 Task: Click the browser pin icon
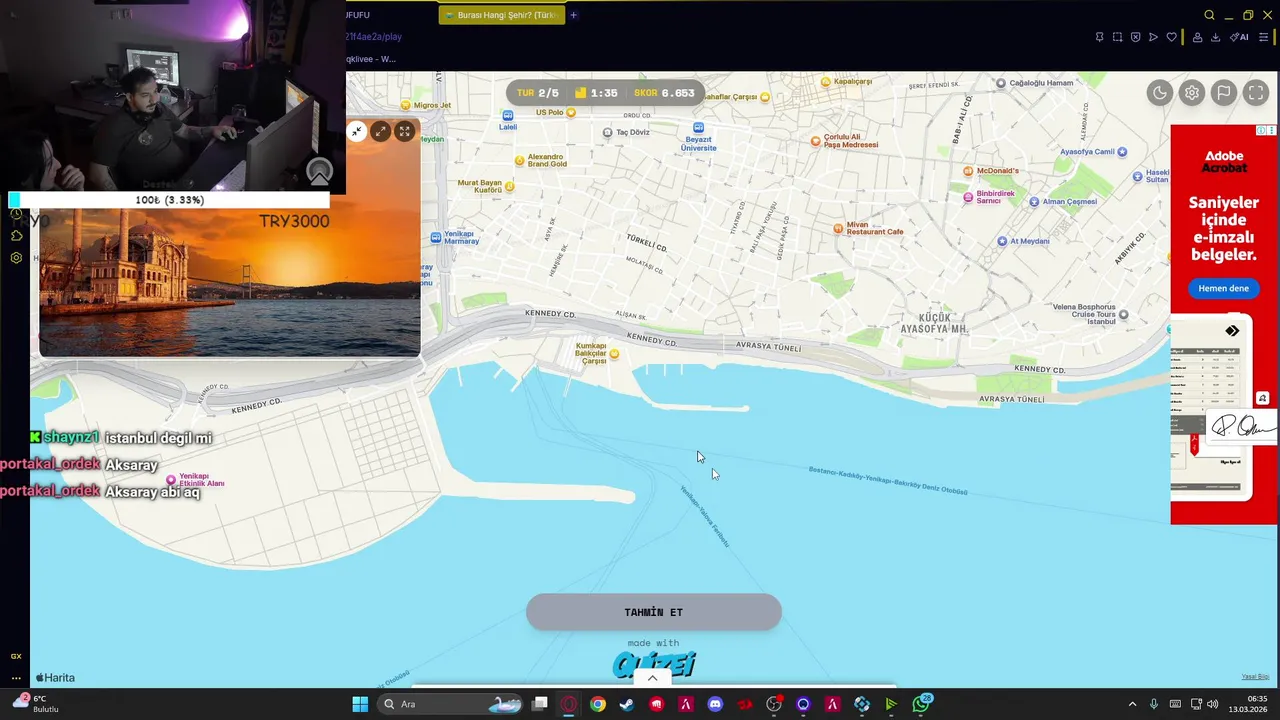click(1099, 37)
